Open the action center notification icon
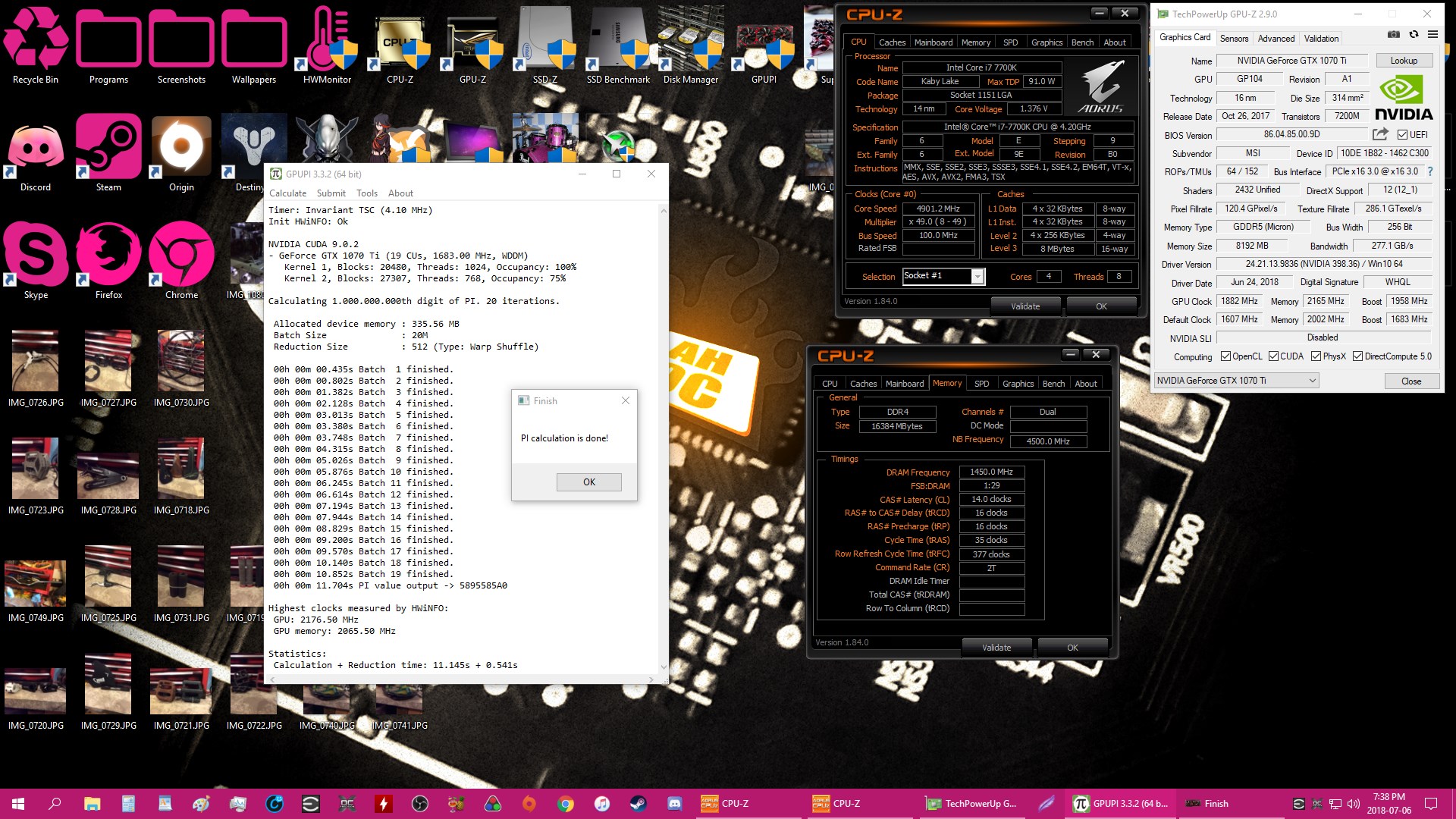 (x=1431, y=804)
